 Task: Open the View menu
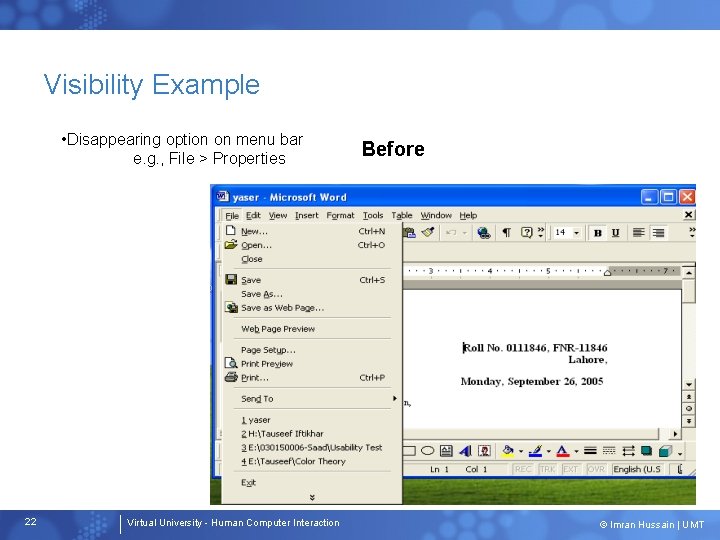278,215
